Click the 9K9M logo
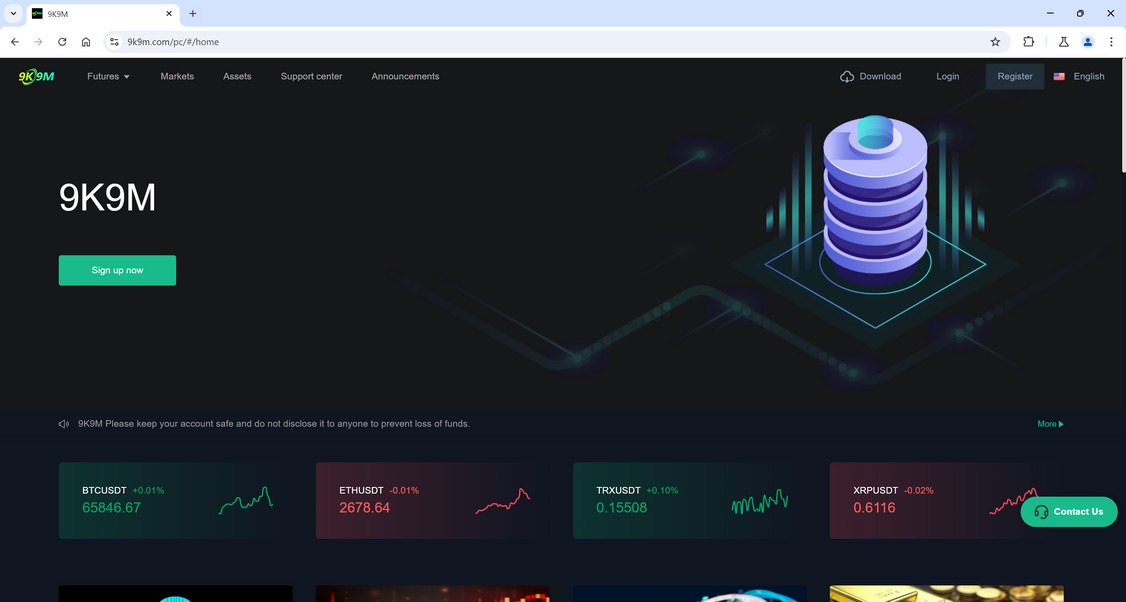 [35, 76]
